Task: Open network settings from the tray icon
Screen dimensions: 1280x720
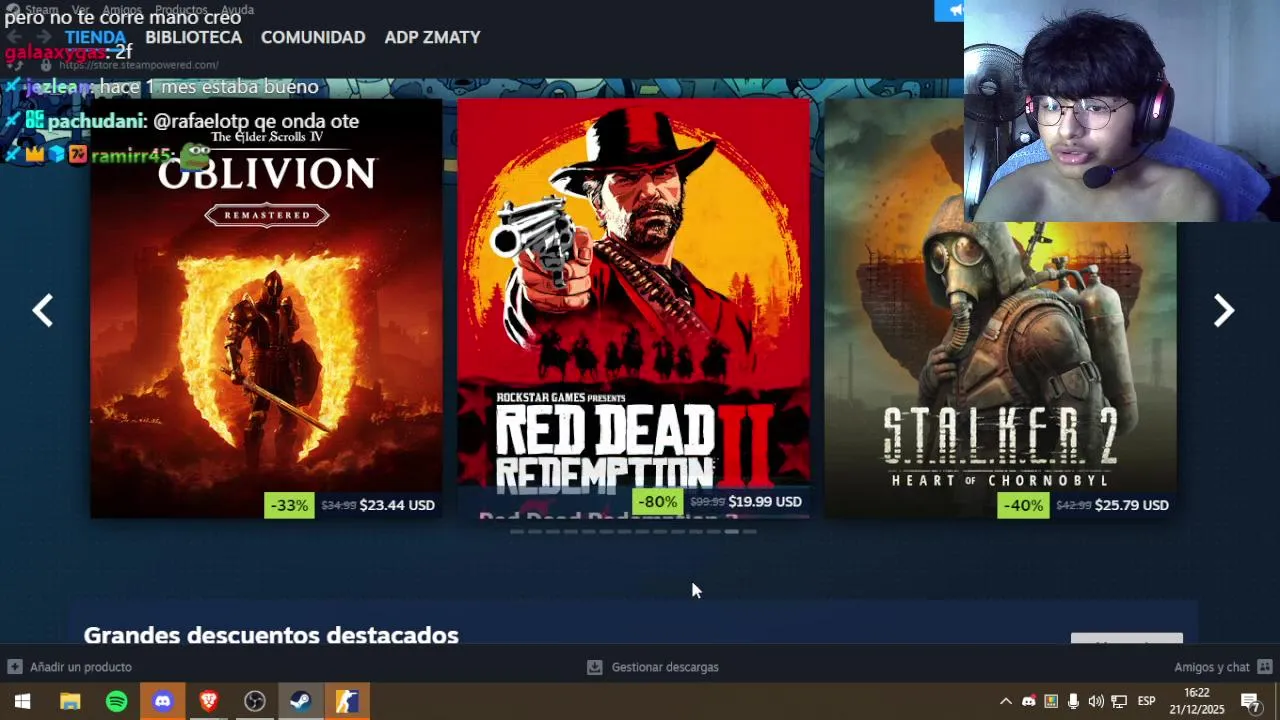Action: 1119,701
